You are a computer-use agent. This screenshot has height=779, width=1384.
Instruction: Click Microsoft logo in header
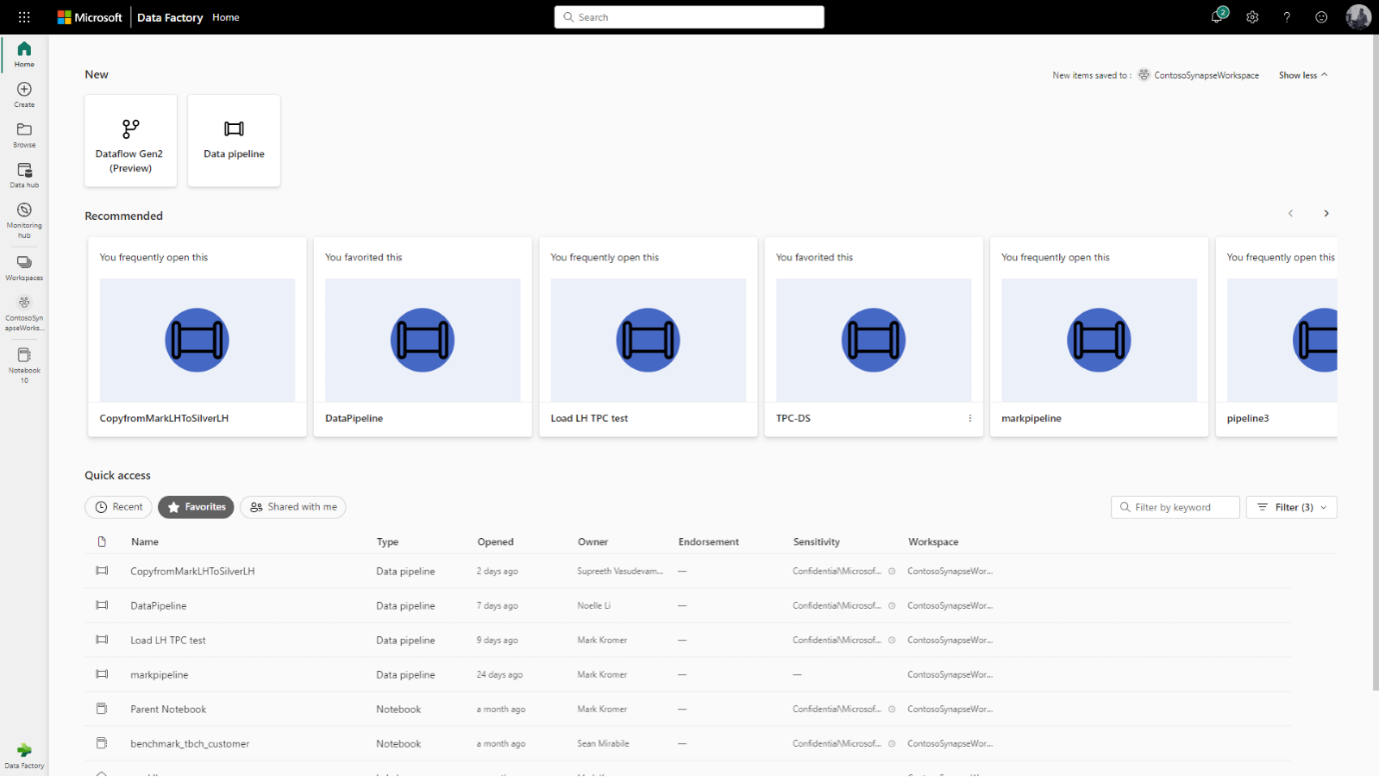(x=90, y=17)
